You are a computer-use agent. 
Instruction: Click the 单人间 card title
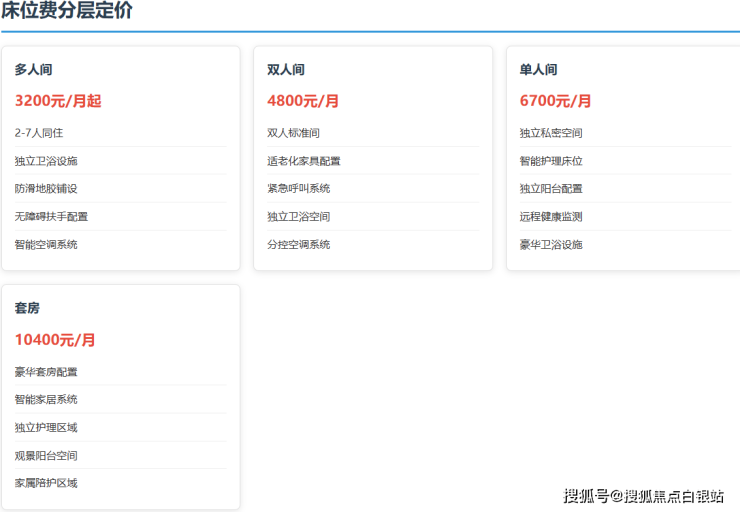point(538,70)
